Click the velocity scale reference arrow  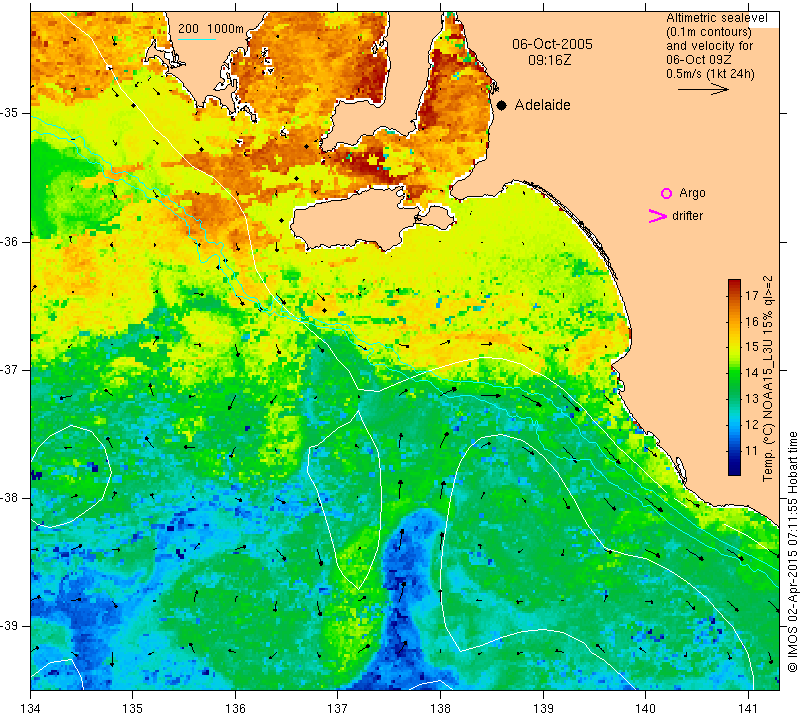pyautogui.click(x=703, y=89)
